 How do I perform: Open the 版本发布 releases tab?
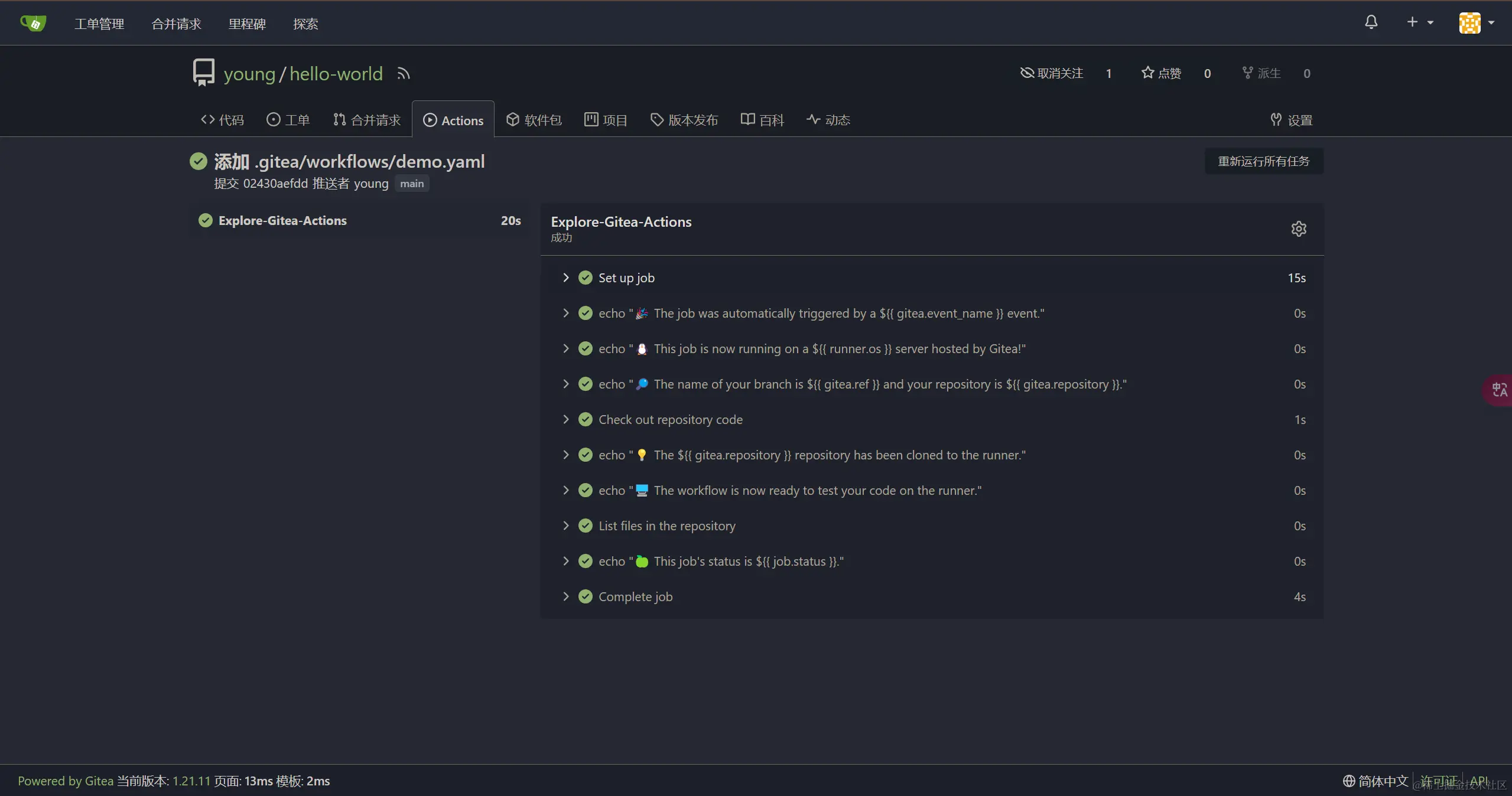684,120
